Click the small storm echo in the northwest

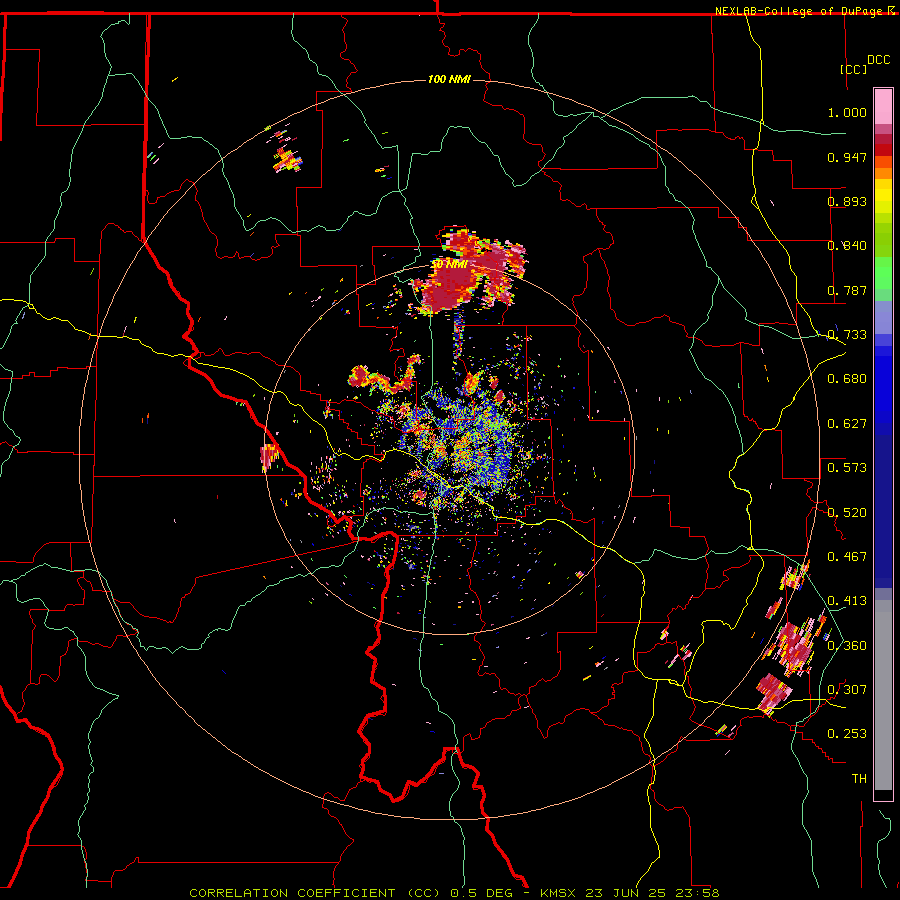286,160
